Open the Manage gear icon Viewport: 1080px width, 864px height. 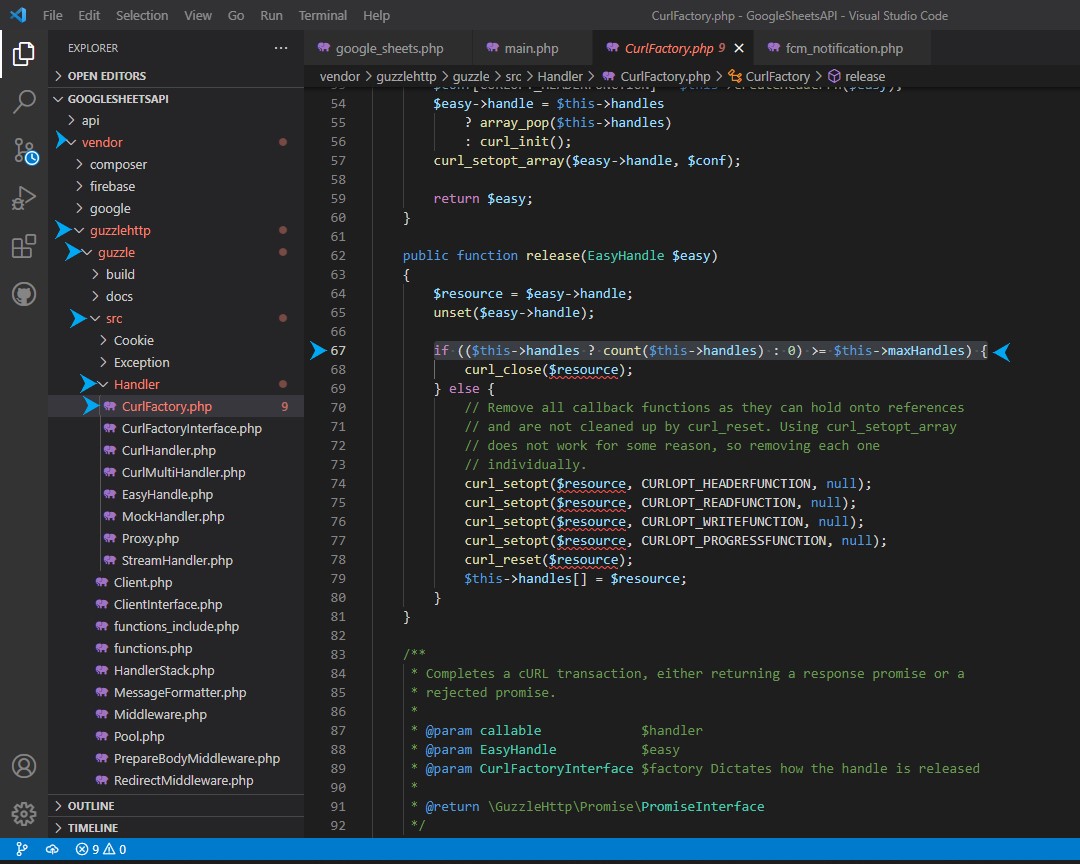(24, 812)
